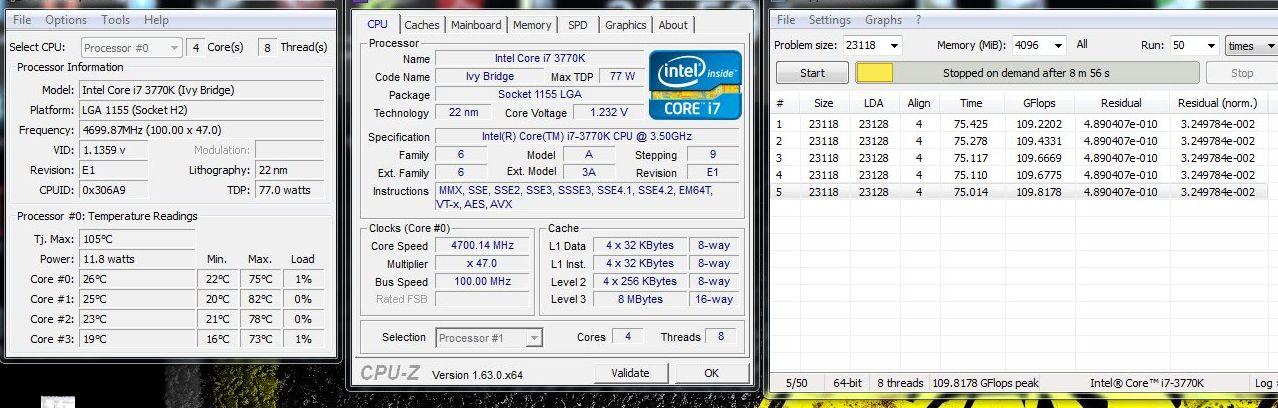Click the Bus Speed value 100.00 MHz
This screenshot has width=1278, height=408.
tap(483, 282)
